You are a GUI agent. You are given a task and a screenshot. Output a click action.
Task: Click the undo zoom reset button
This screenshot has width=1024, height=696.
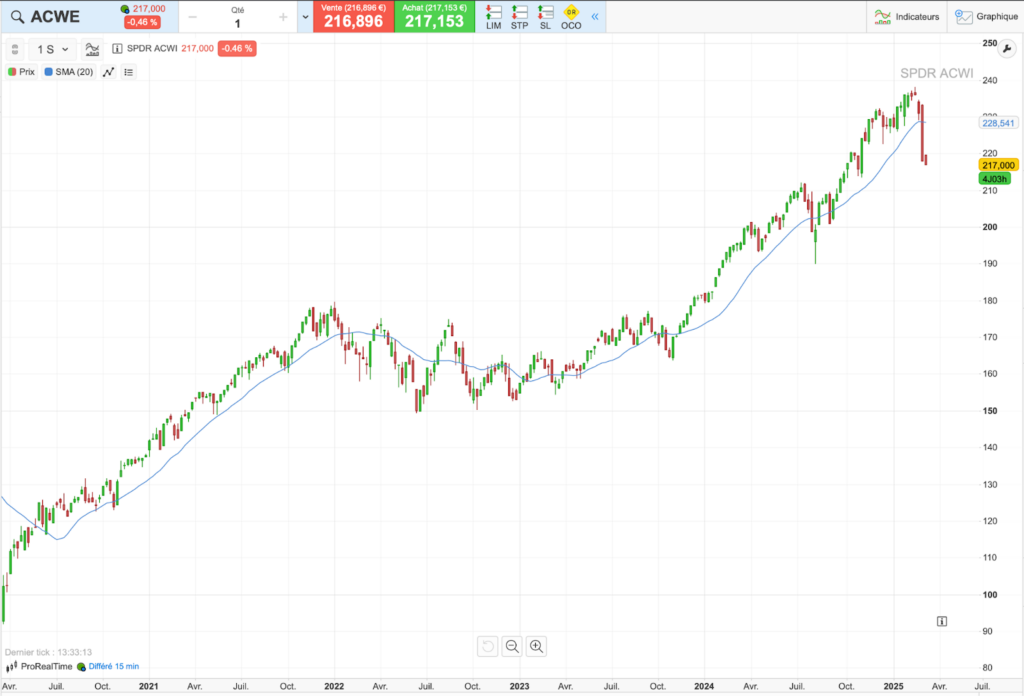tap(487, 646)
